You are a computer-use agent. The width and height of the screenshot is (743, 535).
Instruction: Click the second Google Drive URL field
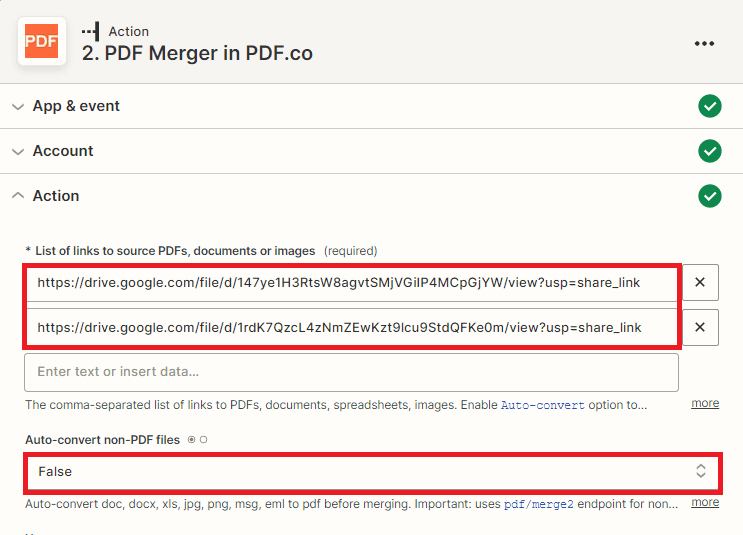click(x=351, y=327)
